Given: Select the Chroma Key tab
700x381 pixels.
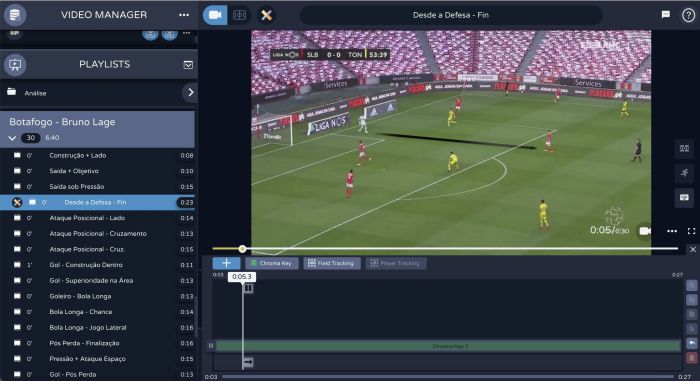Looking at the screenshot, I should pyautogui.click(x=271, y=263).
